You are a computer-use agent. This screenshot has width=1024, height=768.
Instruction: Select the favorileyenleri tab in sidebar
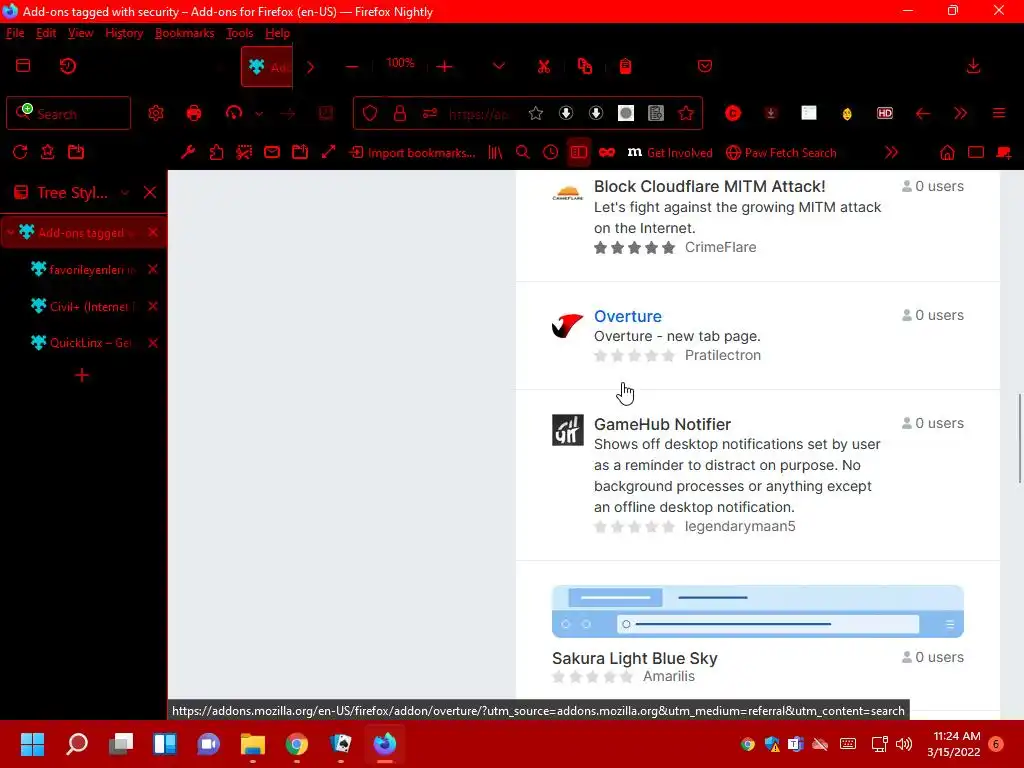click(83, 269)
